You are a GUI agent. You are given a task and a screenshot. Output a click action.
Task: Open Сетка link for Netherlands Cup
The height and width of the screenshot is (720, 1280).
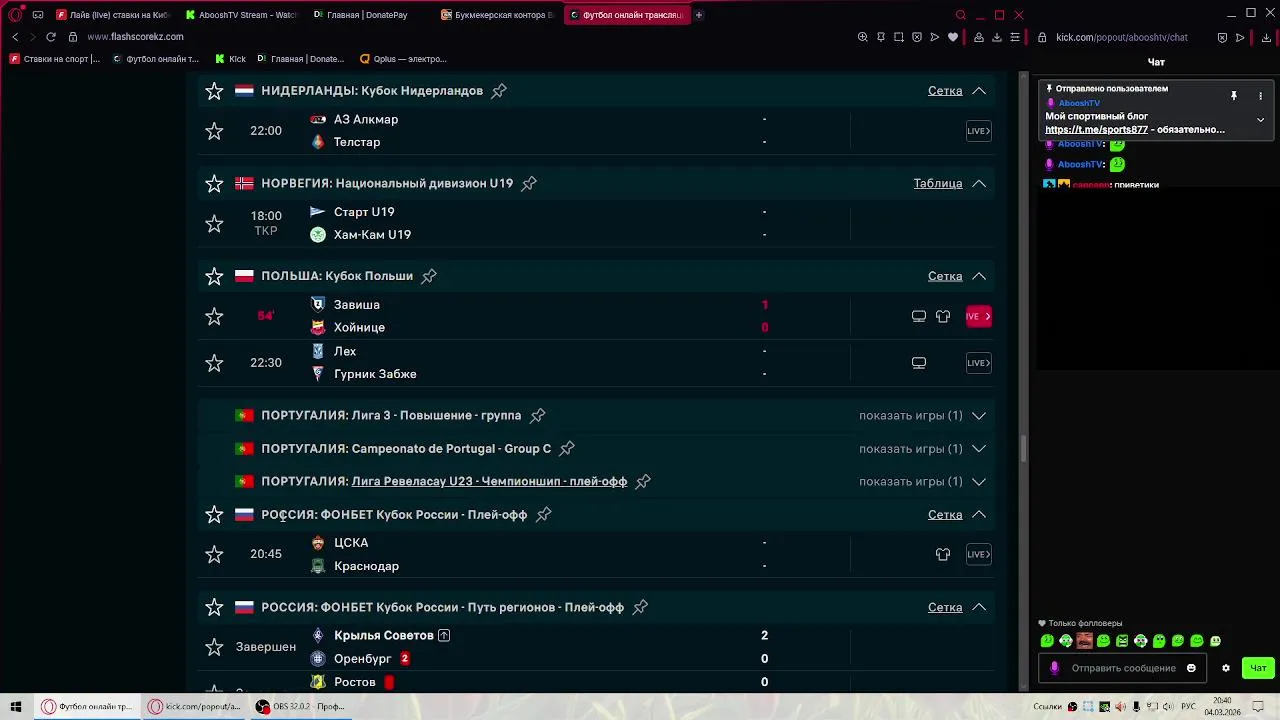[x=945, y=91]
